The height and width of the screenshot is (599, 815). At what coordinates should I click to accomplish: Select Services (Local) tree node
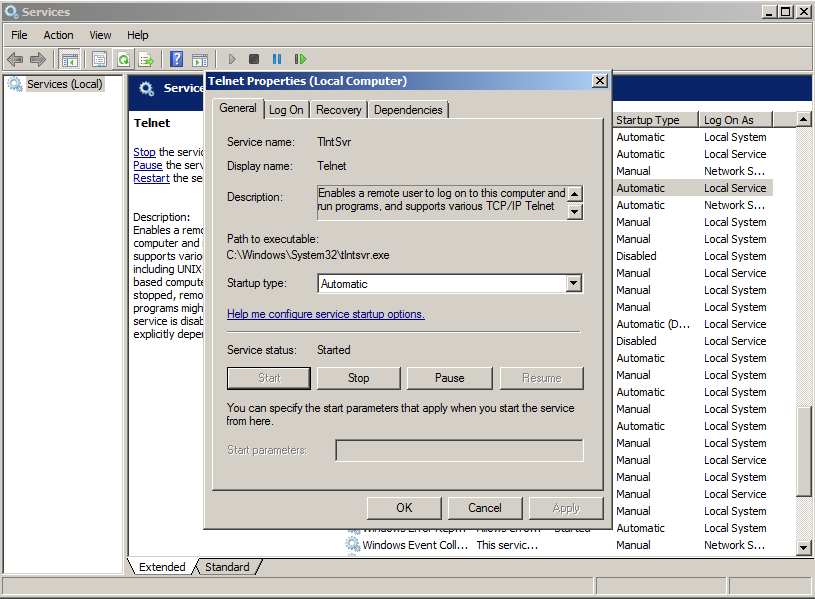[64, 84]
